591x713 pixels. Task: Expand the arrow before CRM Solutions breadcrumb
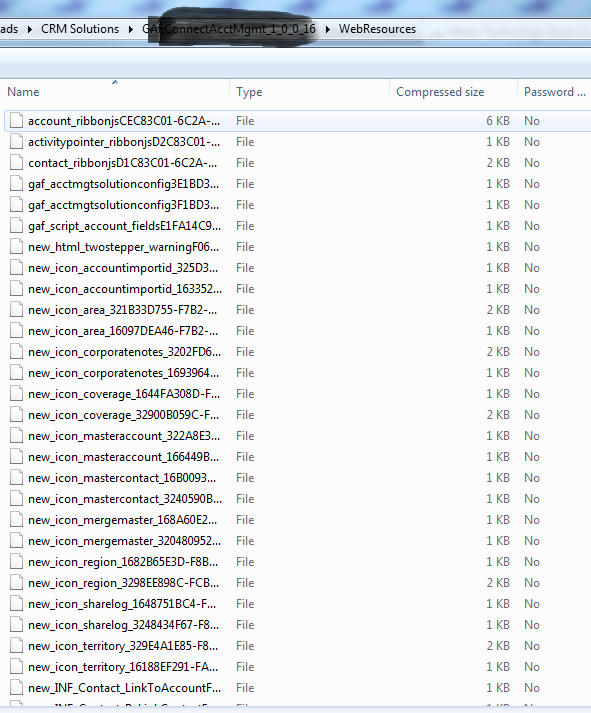pyautogui.click(x=30, y=29)
